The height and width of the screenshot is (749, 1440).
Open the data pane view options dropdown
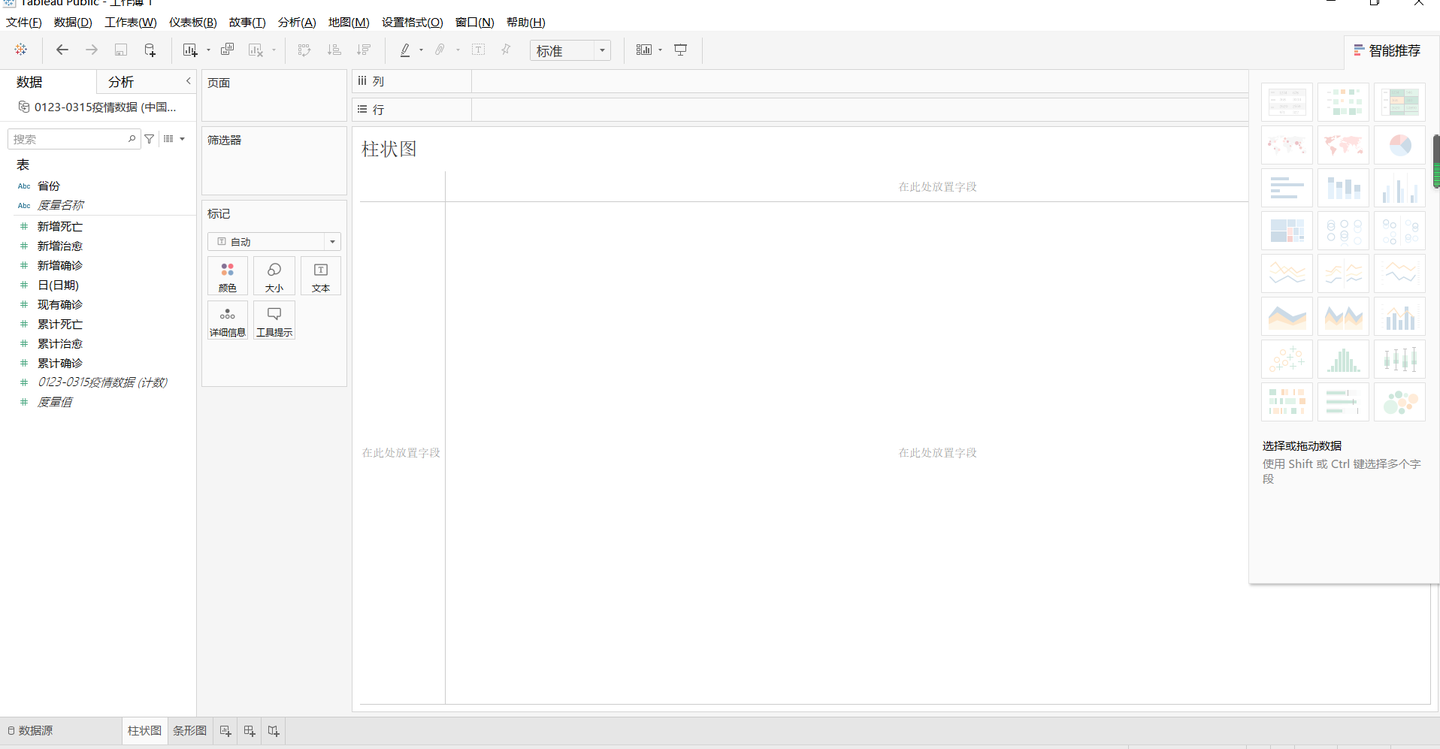[x=174, y=139]
